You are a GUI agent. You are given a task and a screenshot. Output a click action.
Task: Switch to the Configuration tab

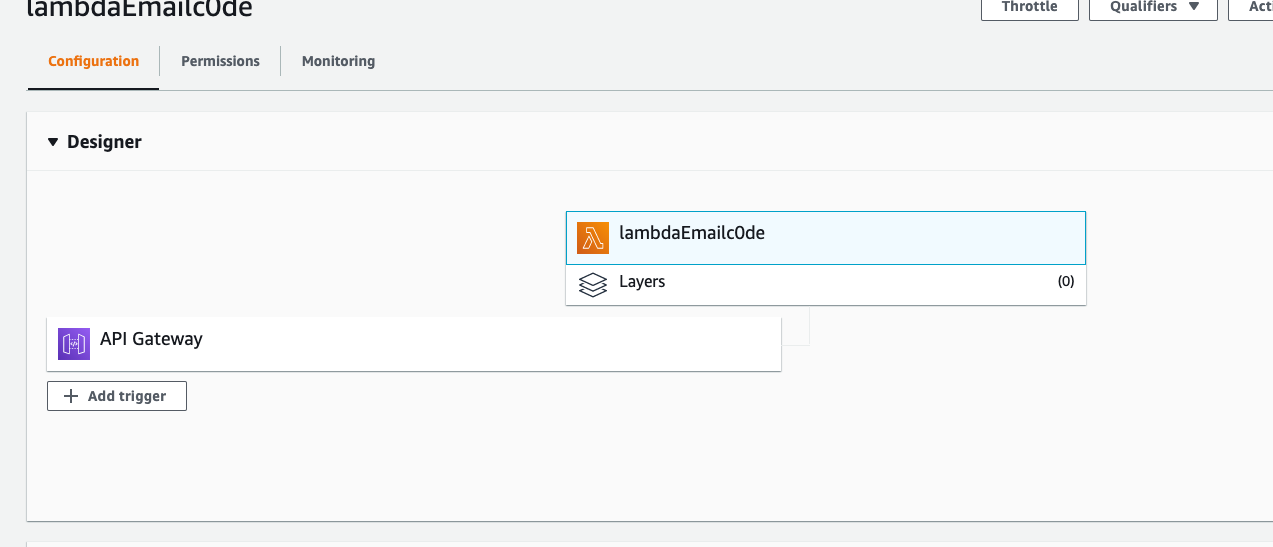tap(93, 61)
